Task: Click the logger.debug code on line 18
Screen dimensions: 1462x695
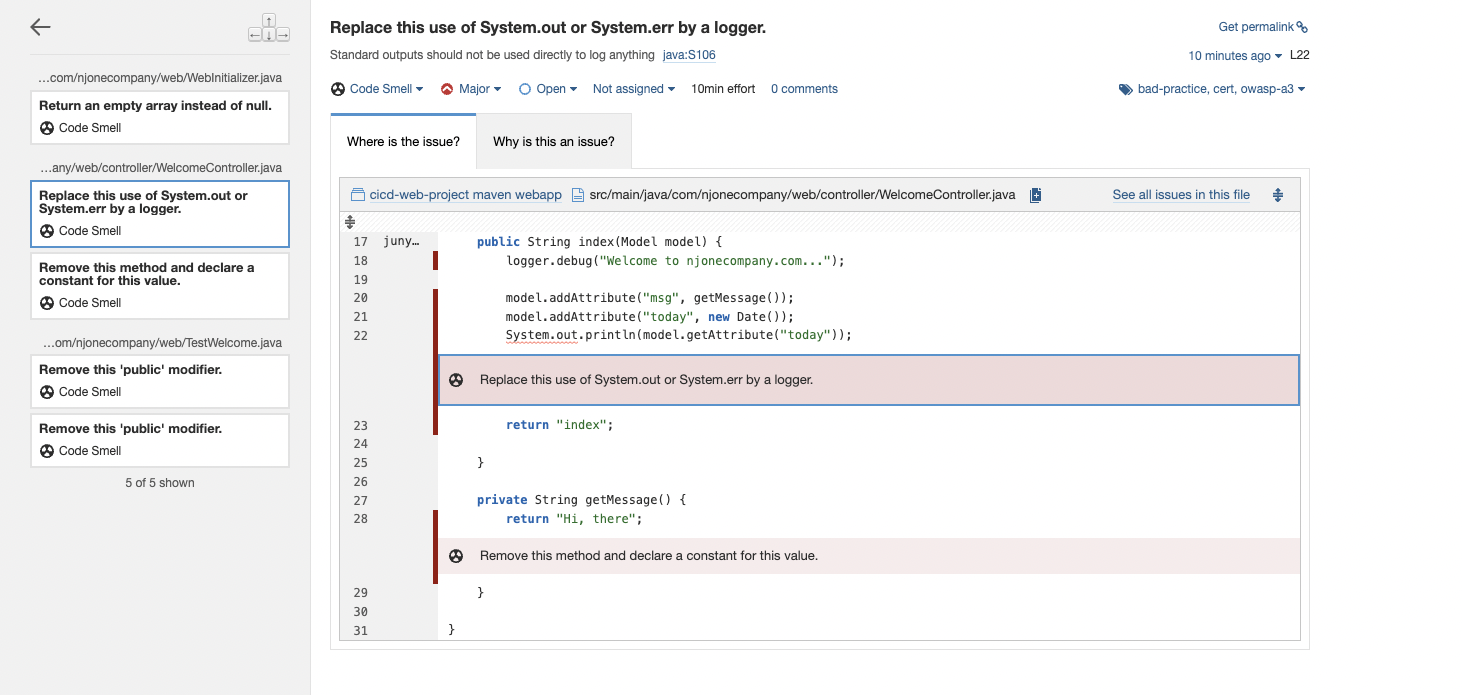Action: [676, 261]
